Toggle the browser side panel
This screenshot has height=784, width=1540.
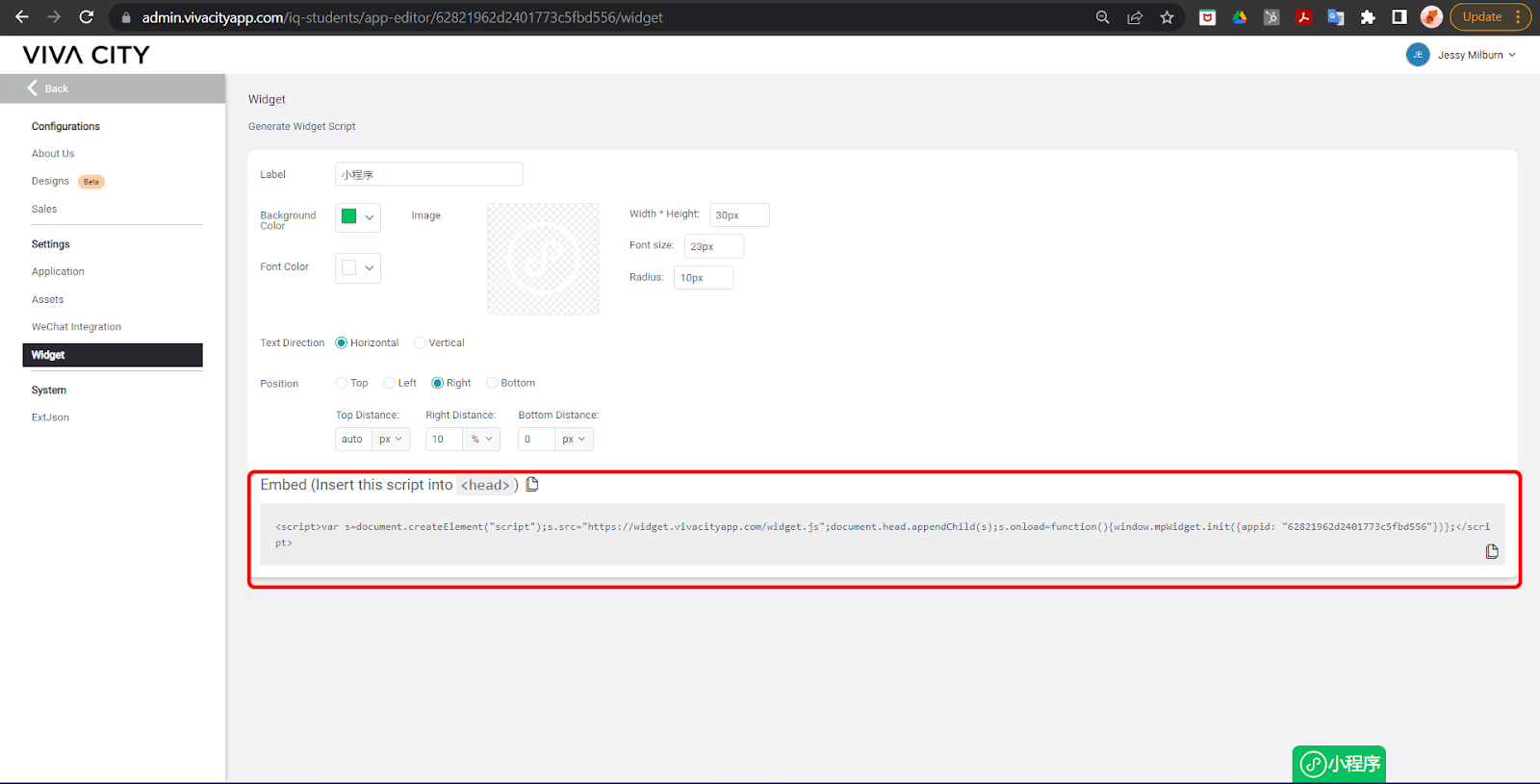1399,17
